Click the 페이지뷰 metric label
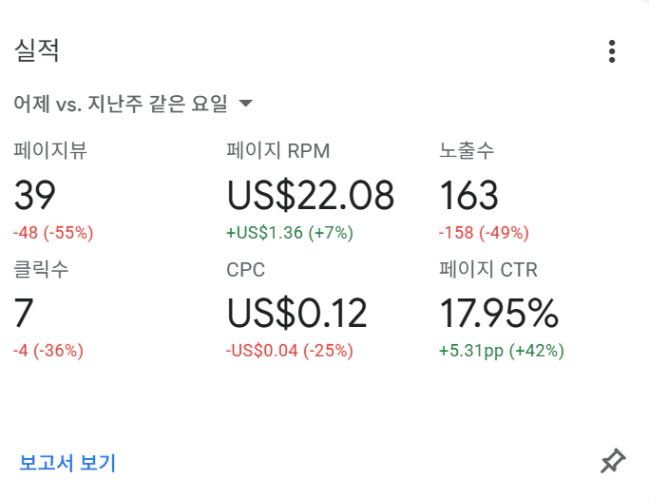The image size is (649, 499). 51,152
